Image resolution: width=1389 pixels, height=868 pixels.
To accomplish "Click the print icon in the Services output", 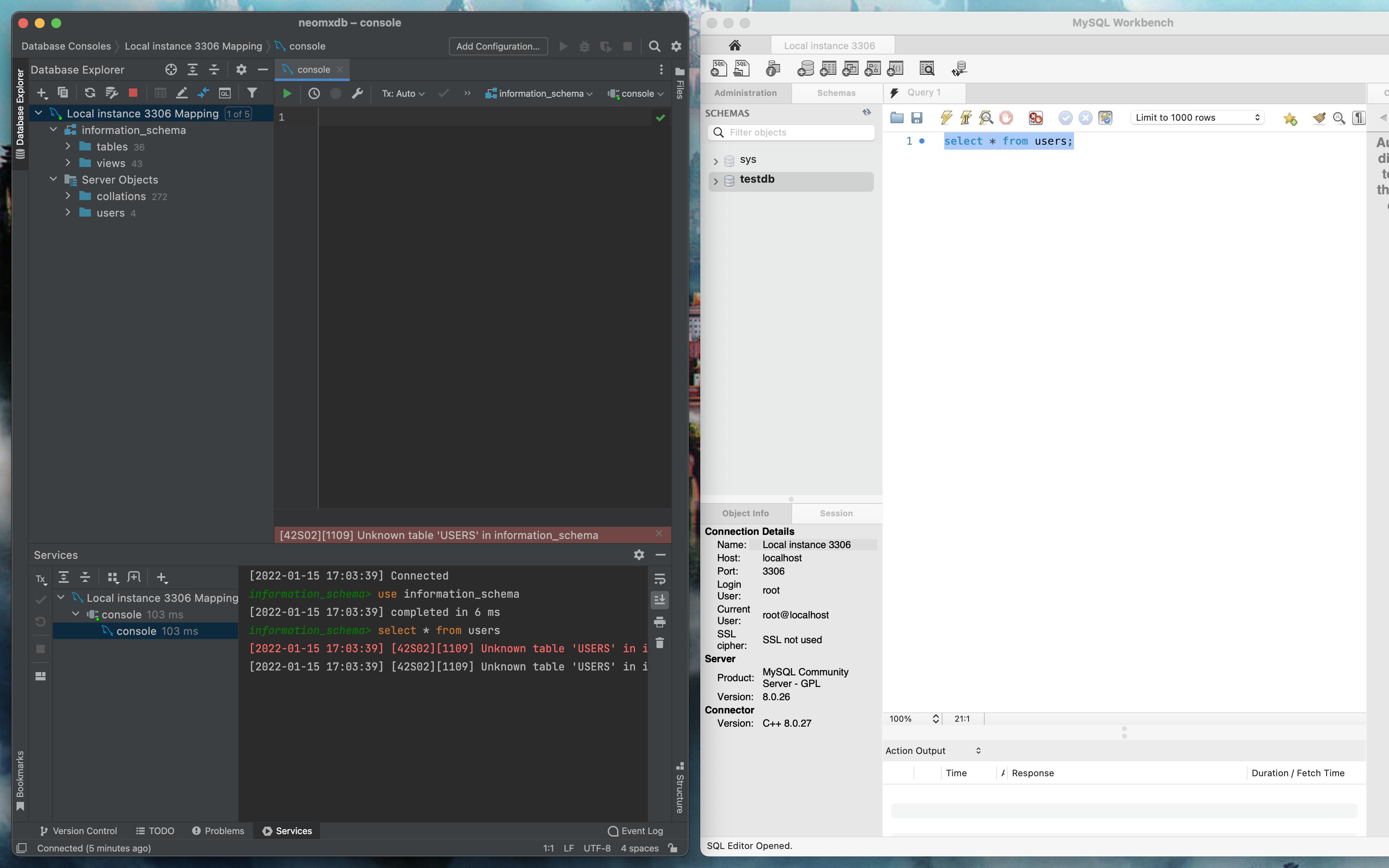I will point(659,622).
